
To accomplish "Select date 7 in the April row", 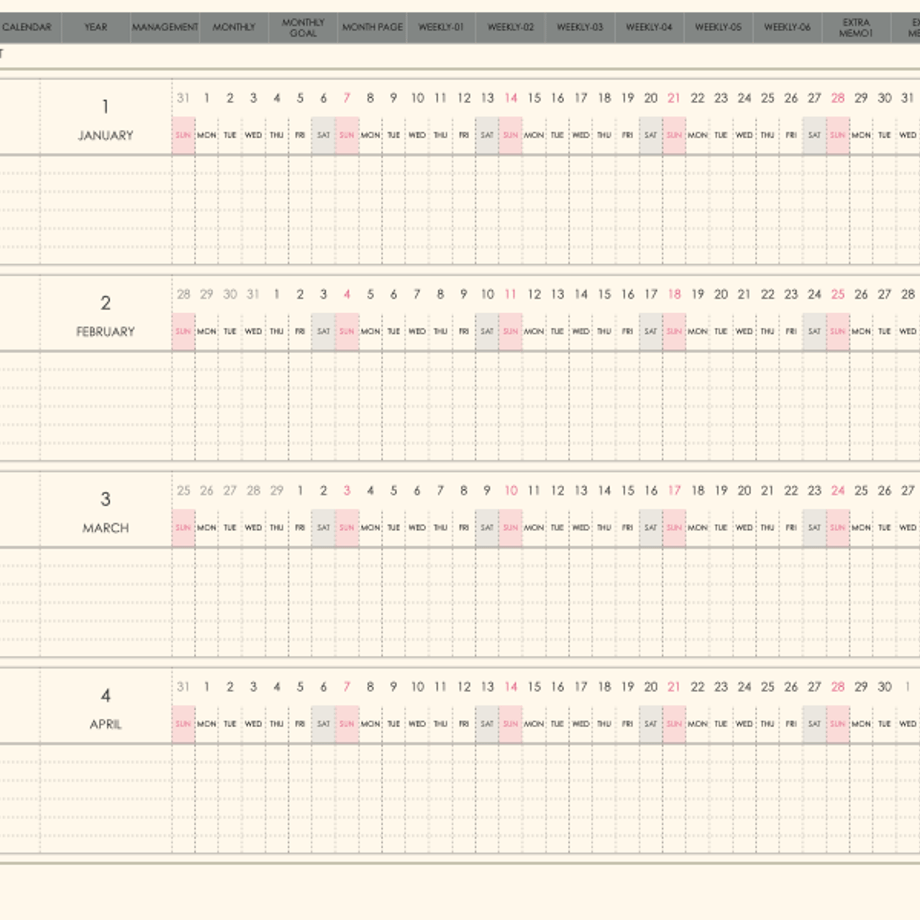I will [347, 686].
